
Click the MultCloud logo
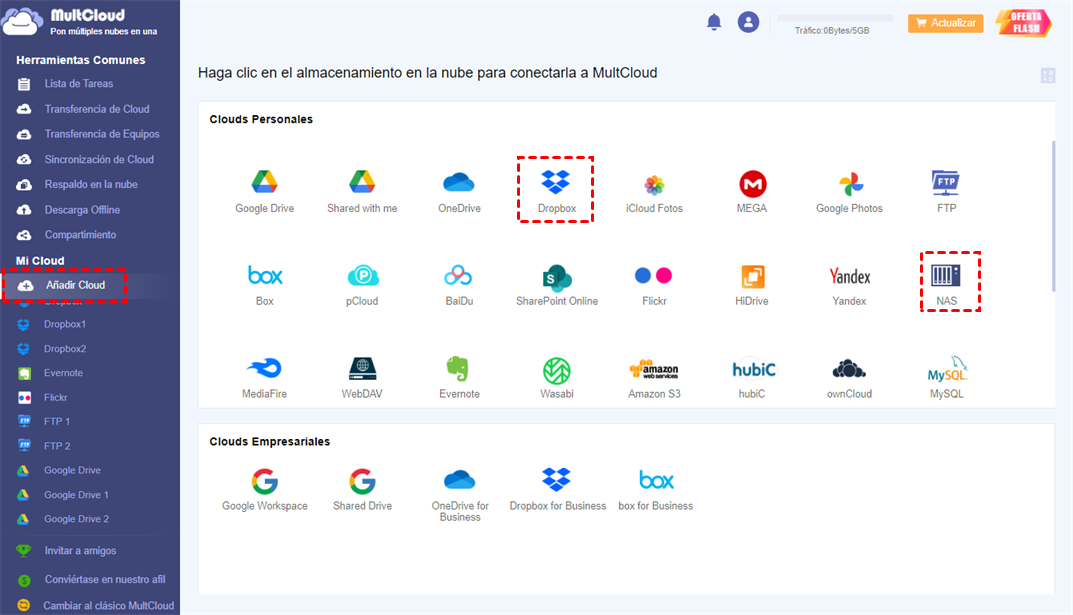pyautogui.click(x=80, y=21)
